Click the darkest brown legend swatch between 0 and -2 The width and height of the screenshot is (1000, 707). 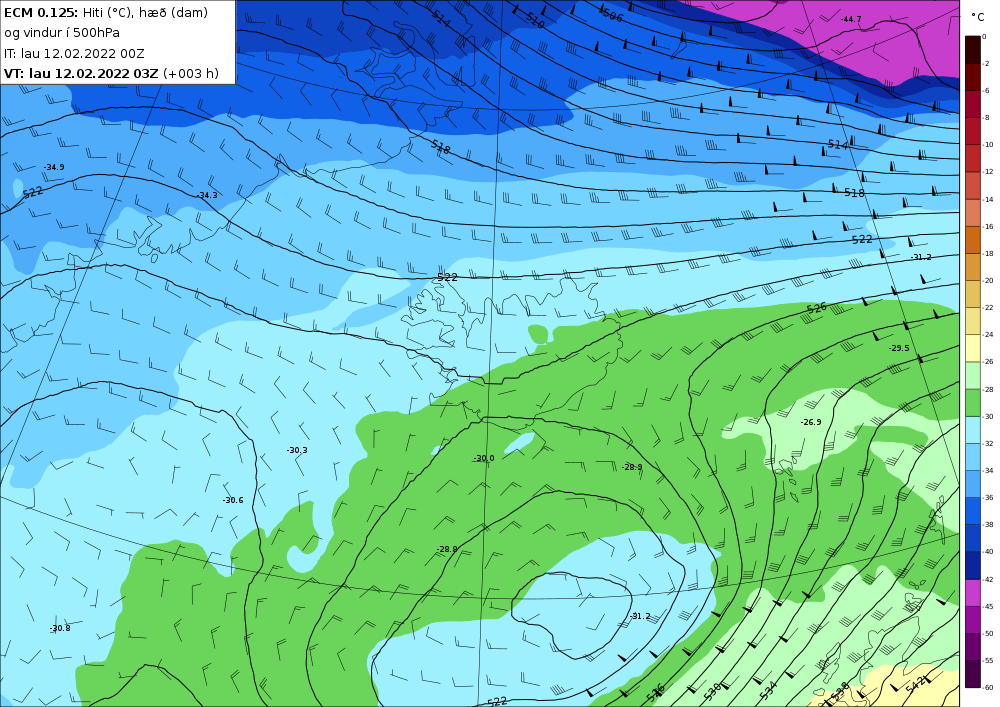973,50
